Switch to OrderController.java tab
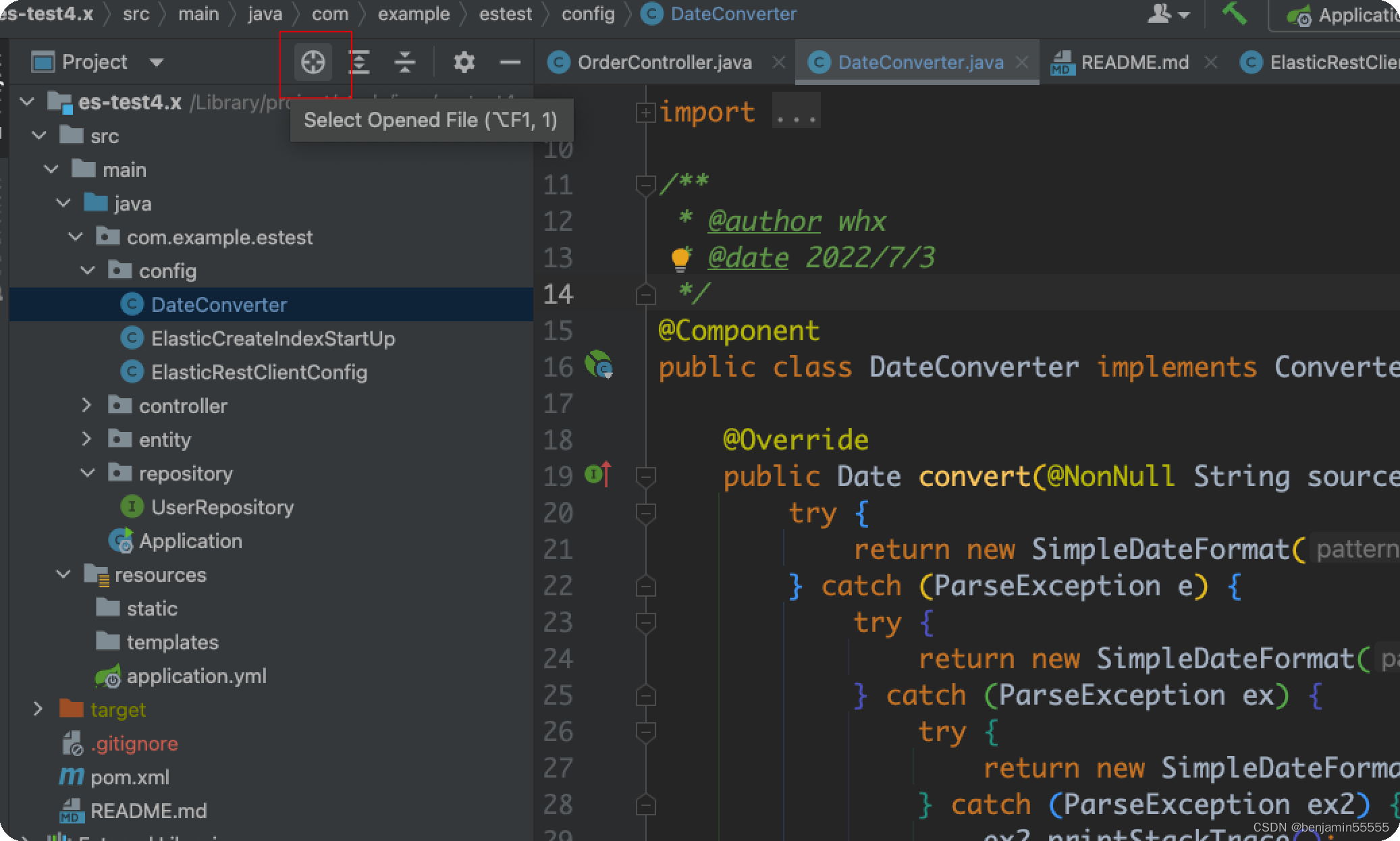This screenshot has width=1400, height=841. pos(664,62)
